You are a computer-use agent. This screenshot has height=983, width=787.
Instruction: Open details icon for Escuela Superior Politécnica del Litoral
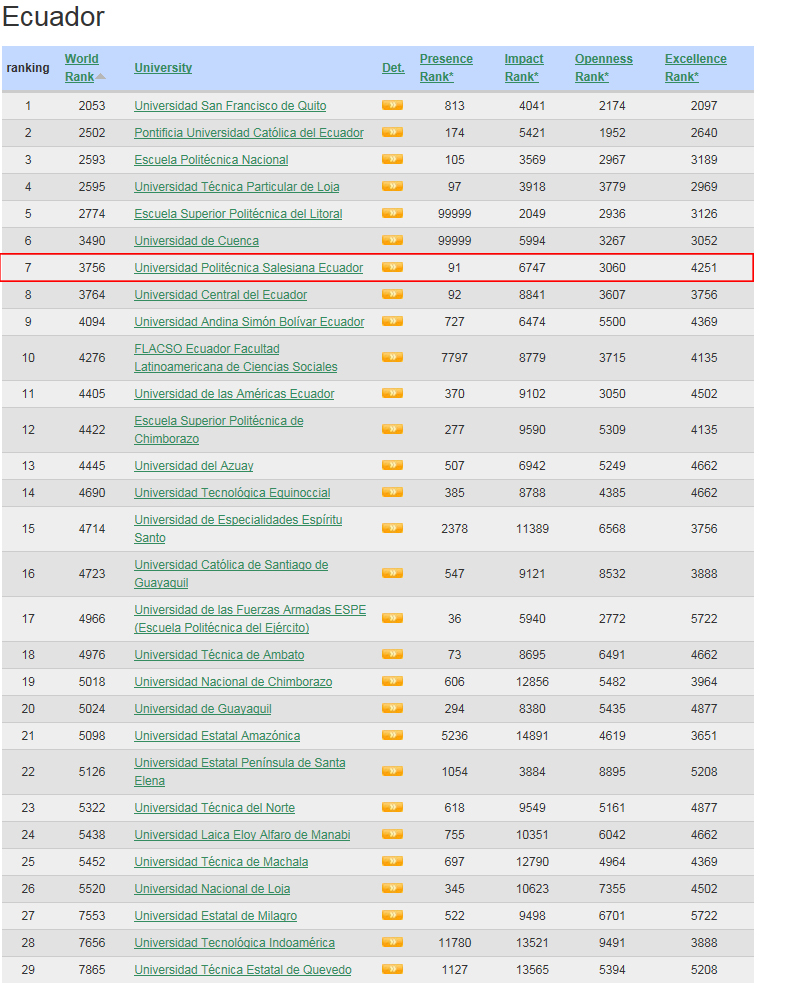(x=393, y=213)
